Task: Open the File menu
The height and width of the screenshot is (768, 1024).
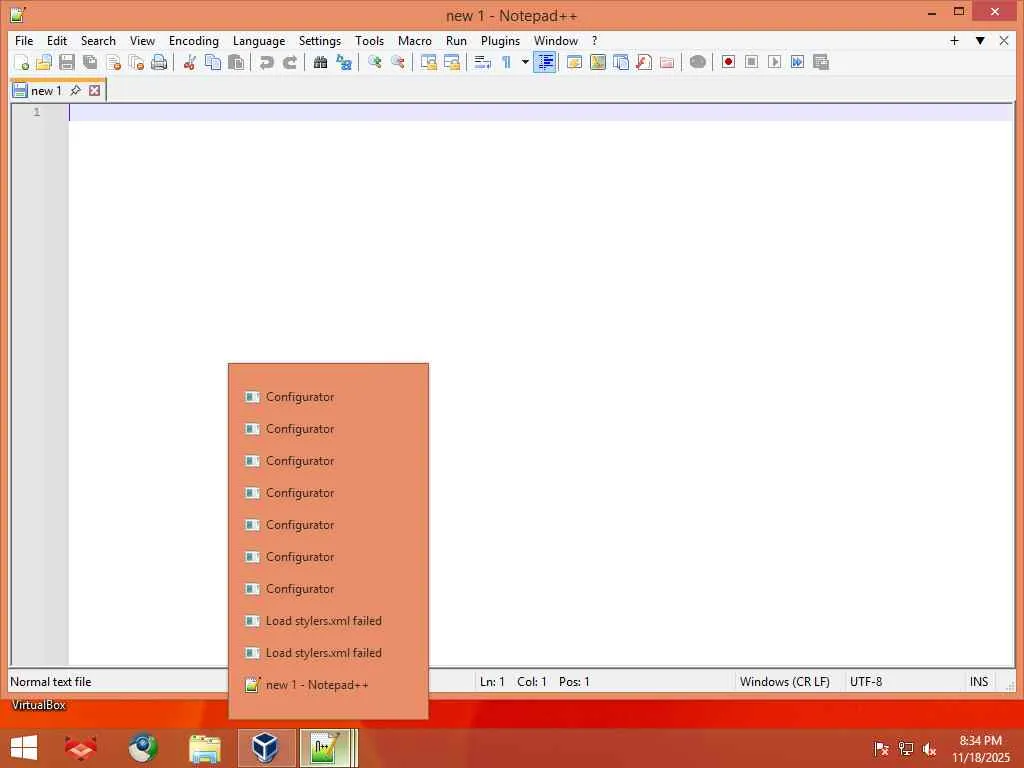Action: 24,40
